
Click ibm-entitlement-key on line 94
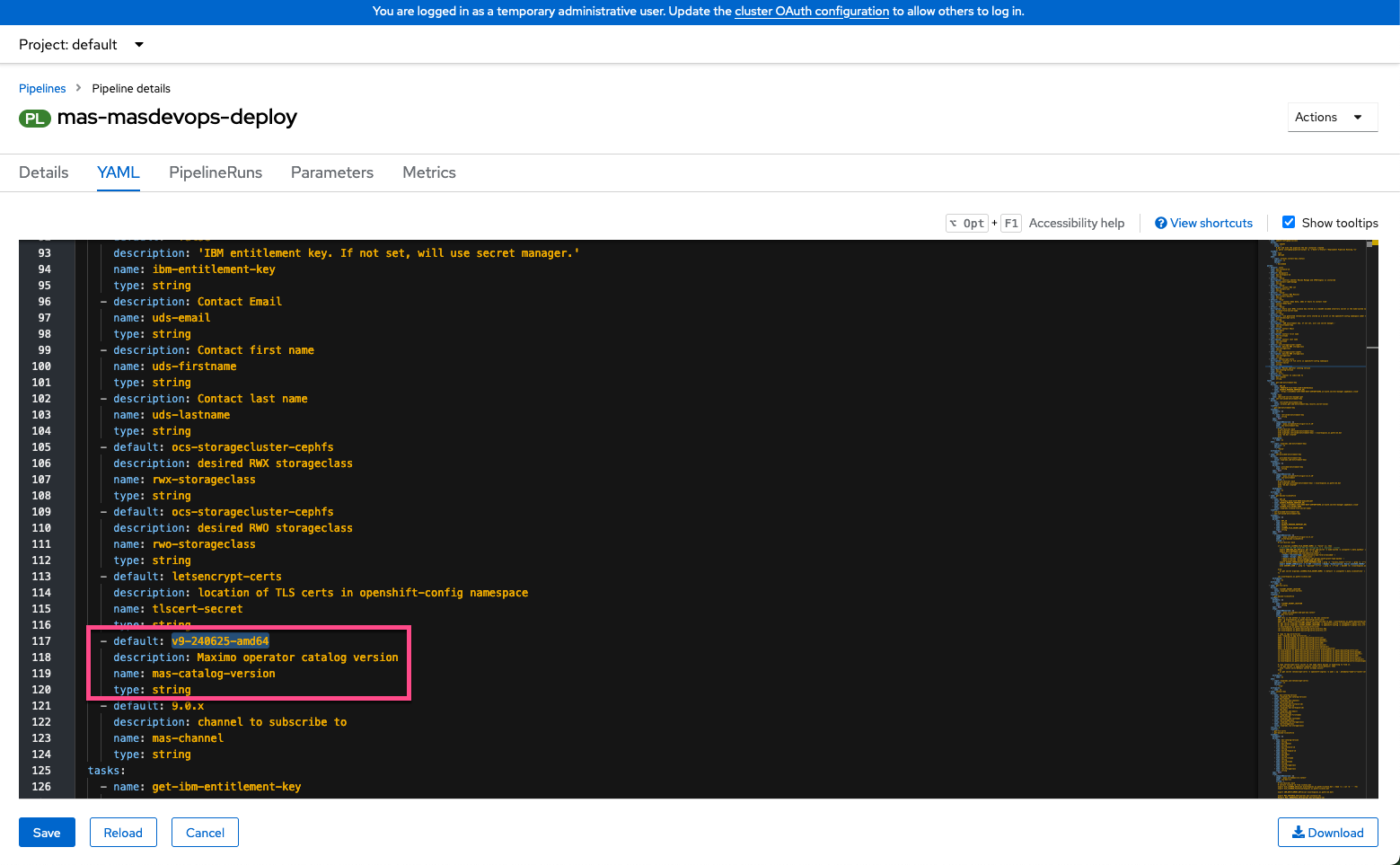point(214,269)
